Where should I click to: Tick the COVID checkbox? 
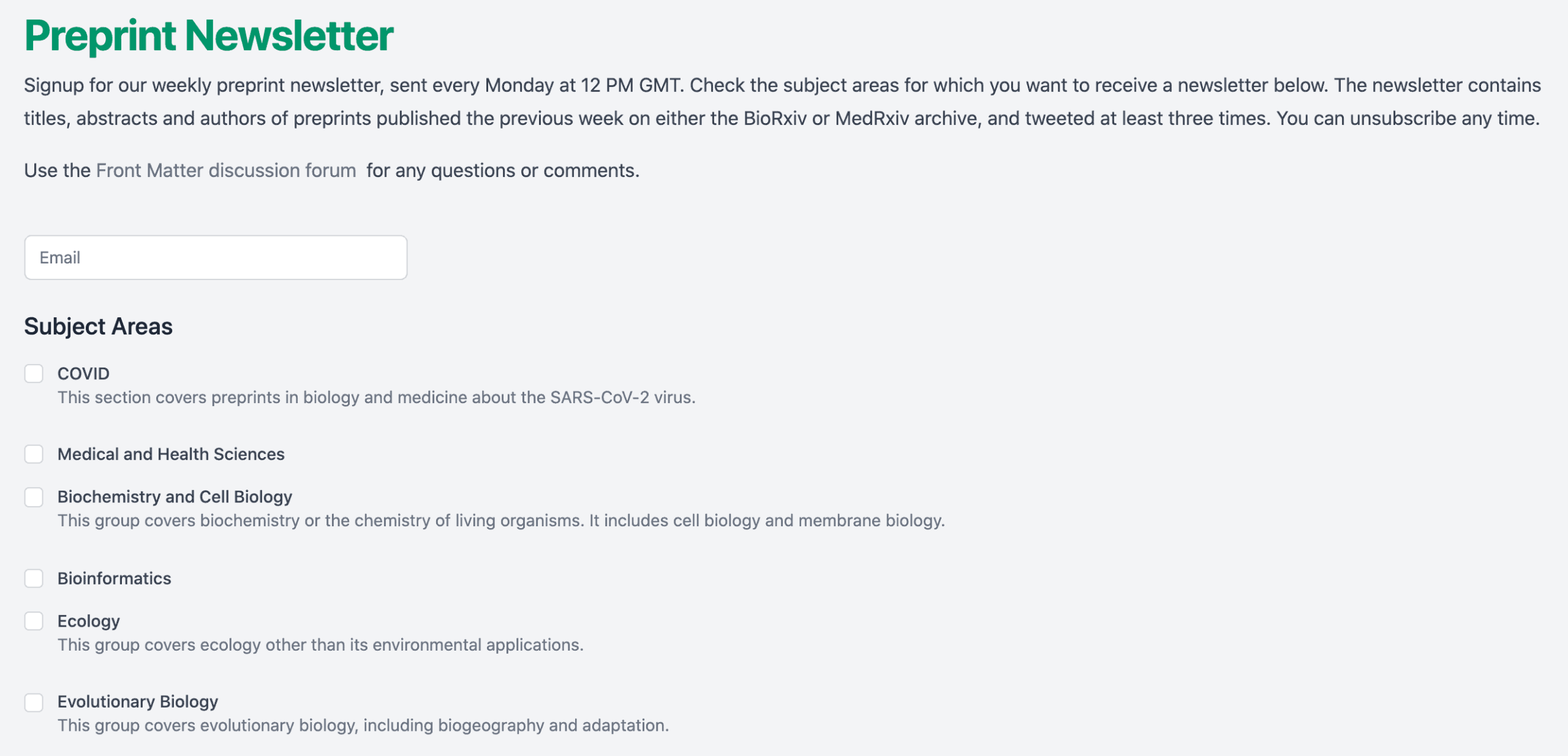pyautogui.click(x=34, y=374)
